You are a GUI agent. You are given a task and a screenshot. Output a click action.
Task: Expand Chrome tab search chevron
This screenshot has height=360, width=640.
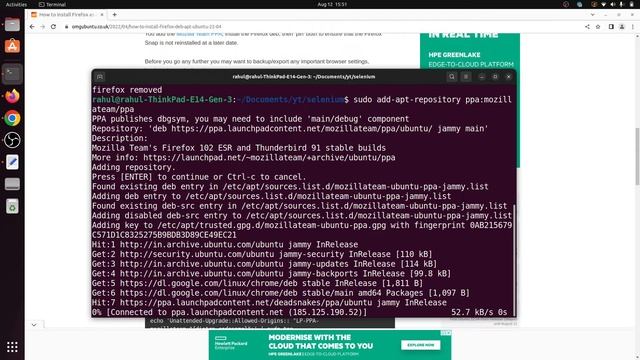pos(593,15)
